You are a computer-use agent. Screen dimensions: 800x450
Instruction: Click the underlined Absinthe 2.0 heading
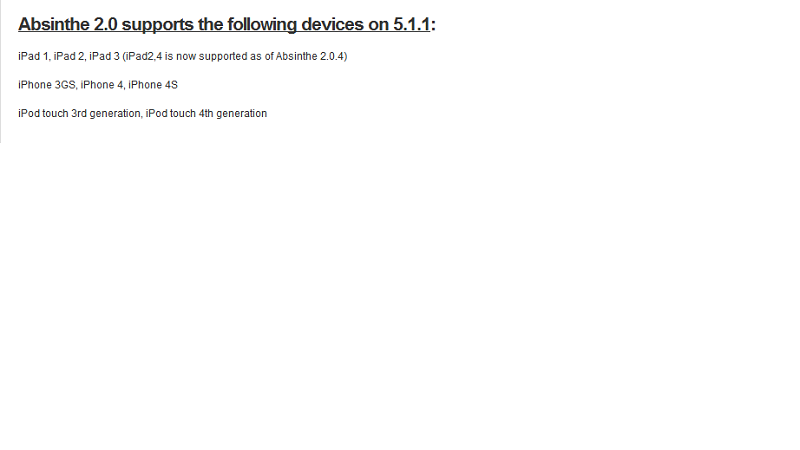pos(224,24)
